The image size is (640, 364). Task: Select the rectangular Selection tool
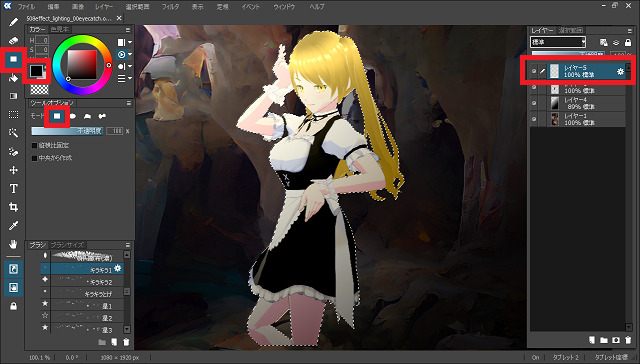pos(13,115)
